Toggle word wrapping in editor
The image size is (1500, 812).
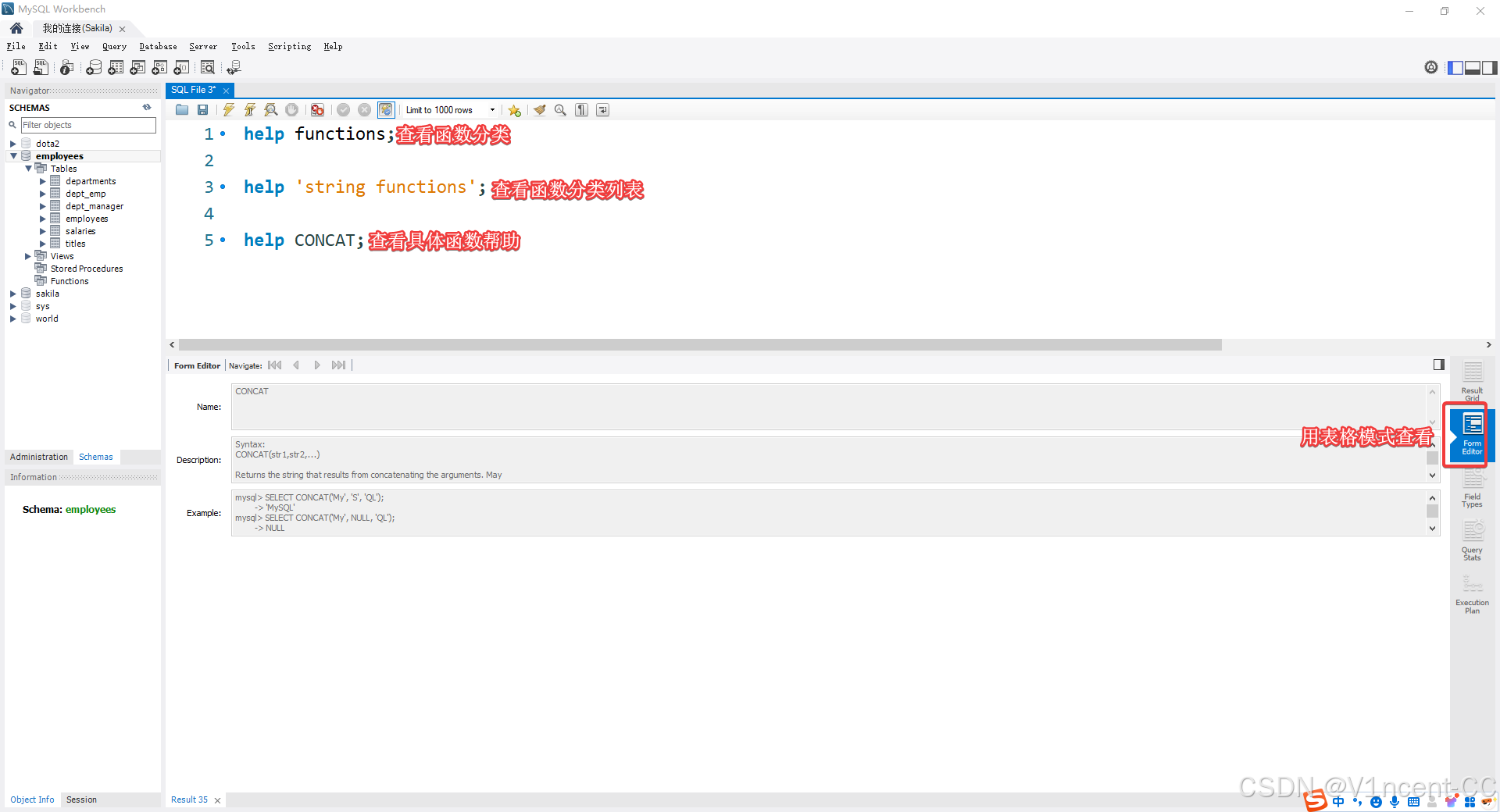click(x=602, y=110)
